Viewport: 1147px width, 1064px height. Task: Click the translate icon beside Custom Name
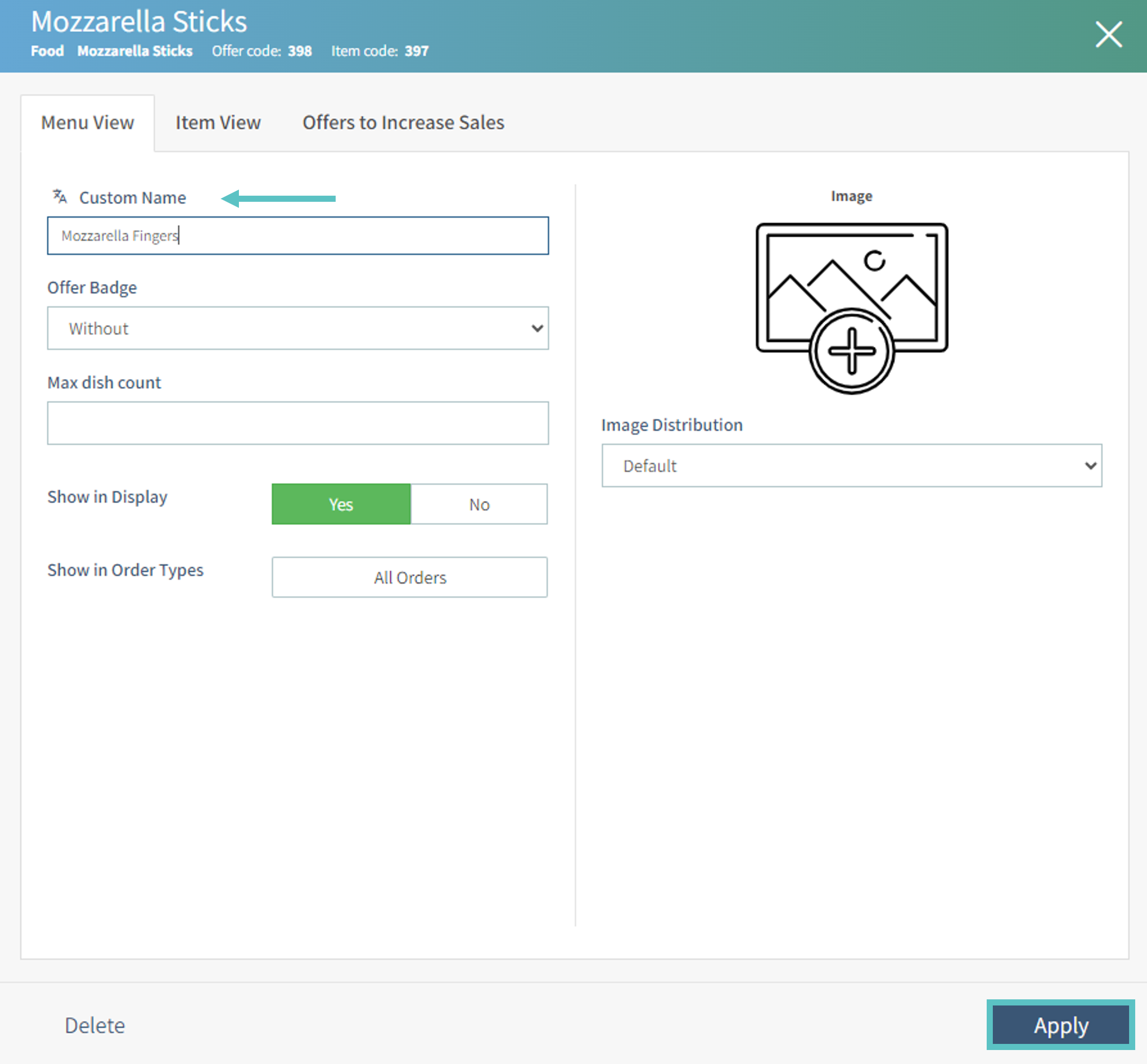click(x=60, y=197)
